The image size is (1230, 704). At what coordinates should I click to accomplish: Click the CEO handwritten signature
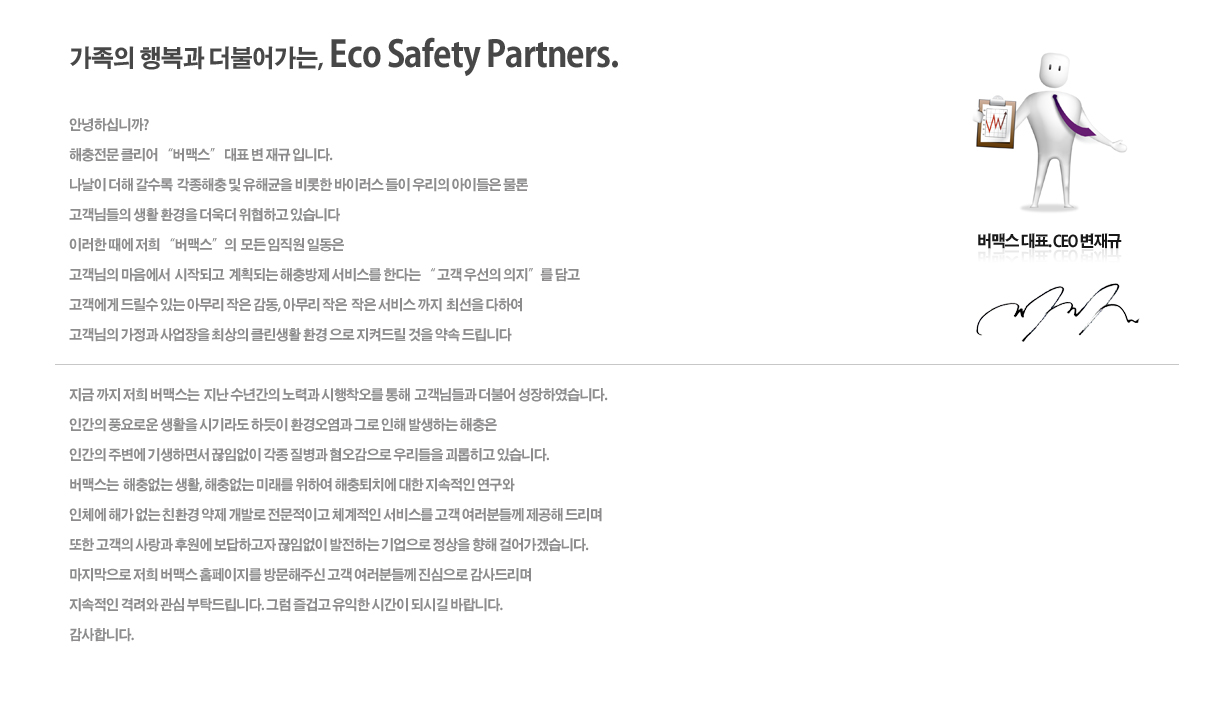pyautogui.click(x=1057, y=311)
